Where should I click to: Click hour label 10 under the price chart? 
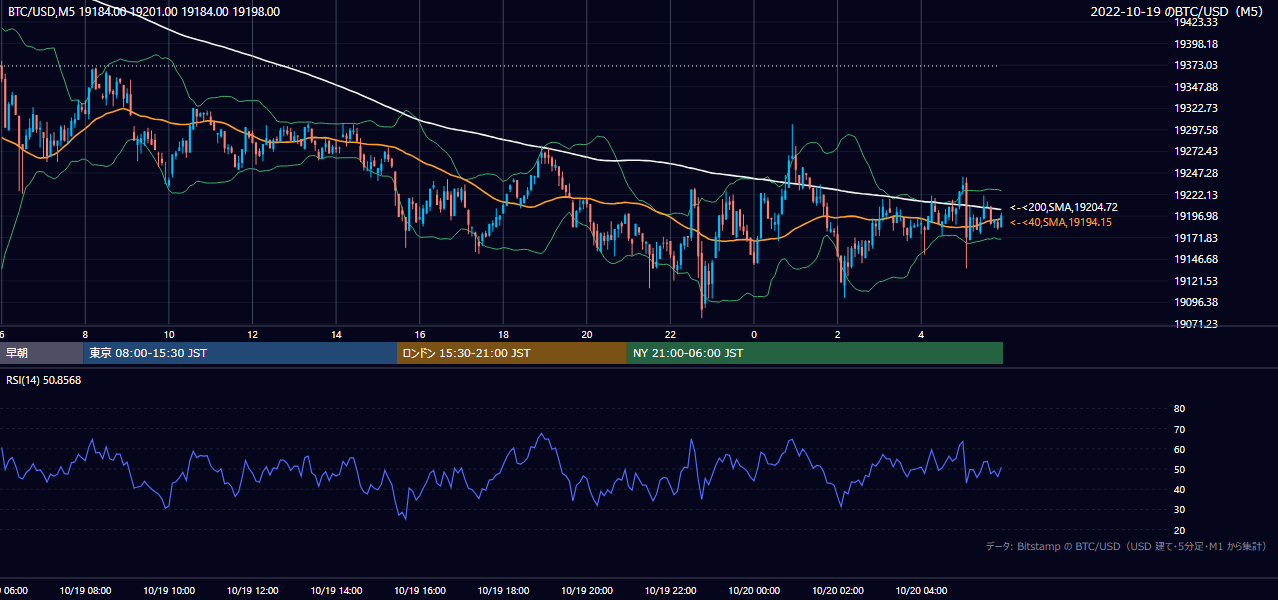169,335
